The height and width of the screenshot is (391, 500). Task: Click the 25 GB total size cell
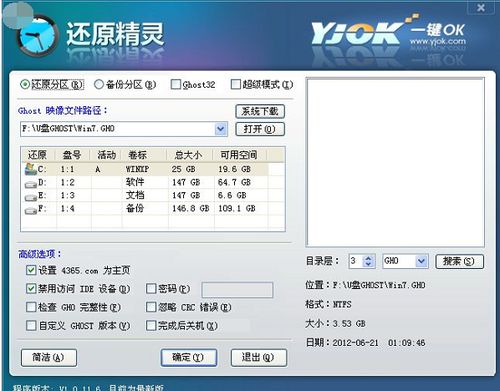point(184,169)
